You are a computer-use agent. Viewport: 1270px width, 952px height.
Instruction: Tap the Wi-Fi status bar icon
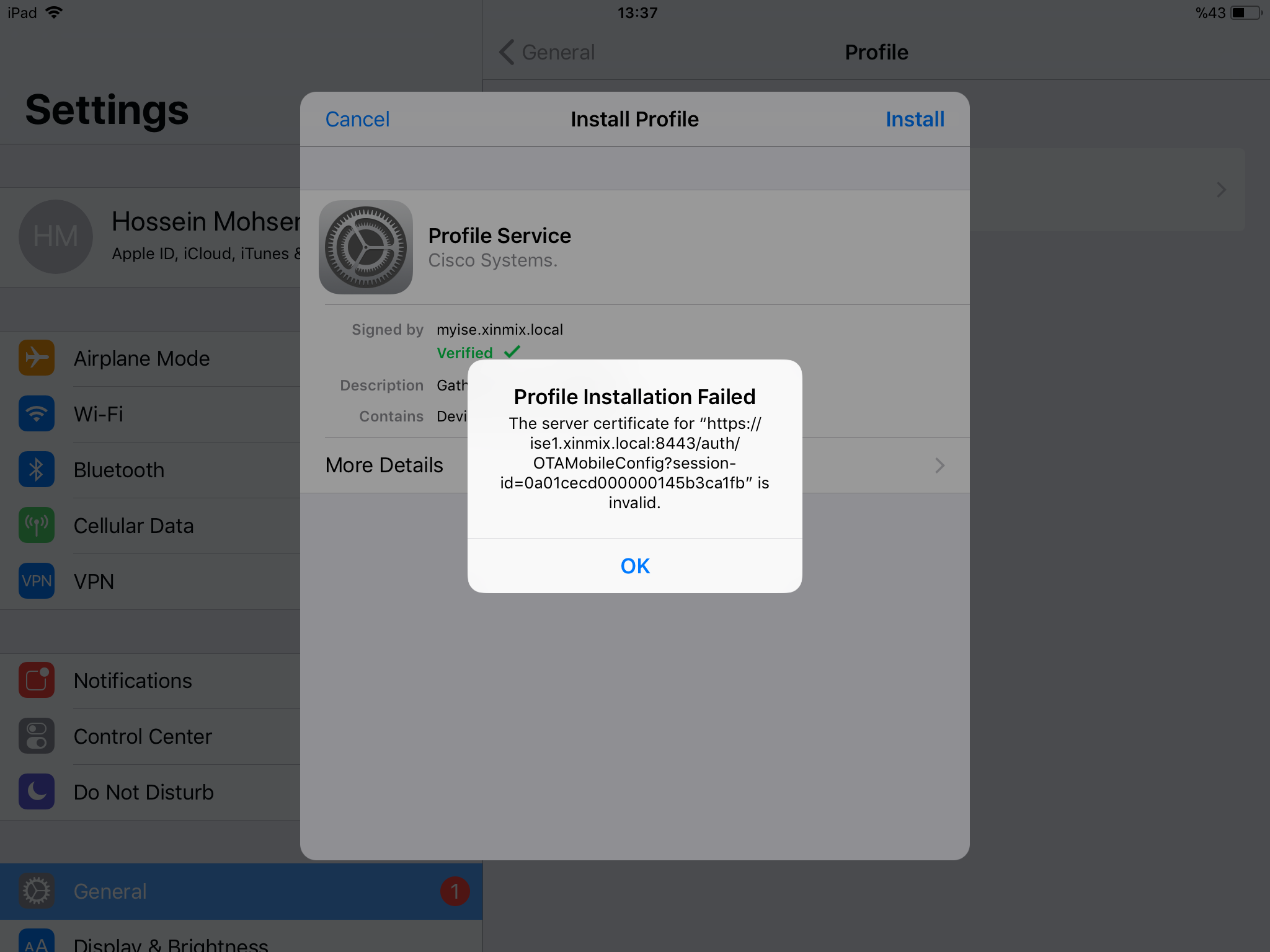(55, 12)
